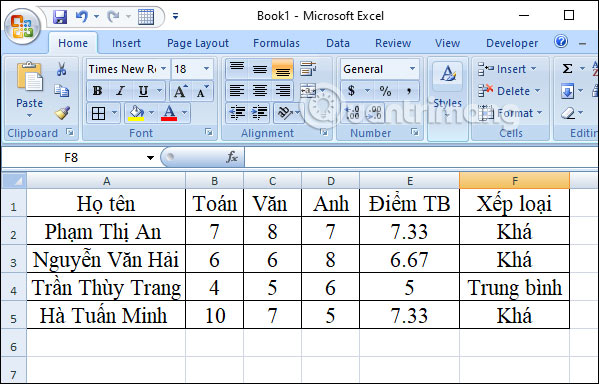Select cell E3 containing 6.67
The image size is (599, 384).
pos(409,259)
